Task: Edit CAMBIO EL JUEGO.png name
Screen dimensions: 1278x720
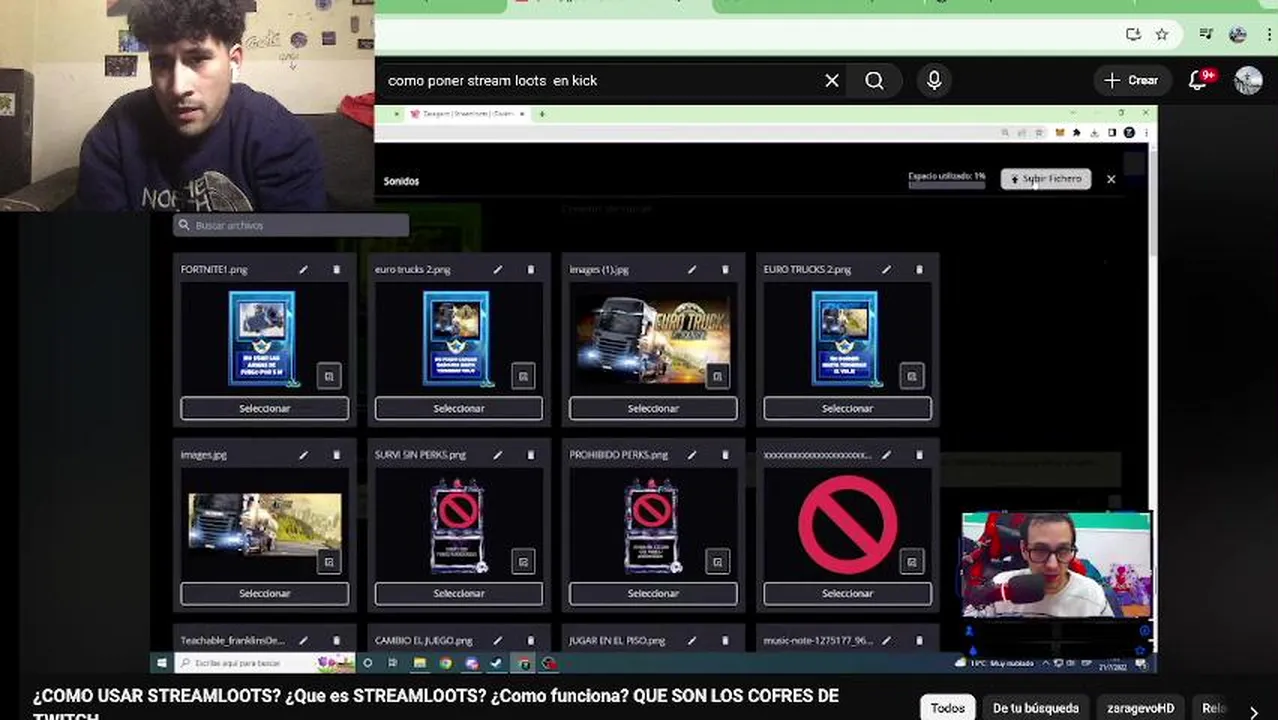Action: tap(497, 640)
